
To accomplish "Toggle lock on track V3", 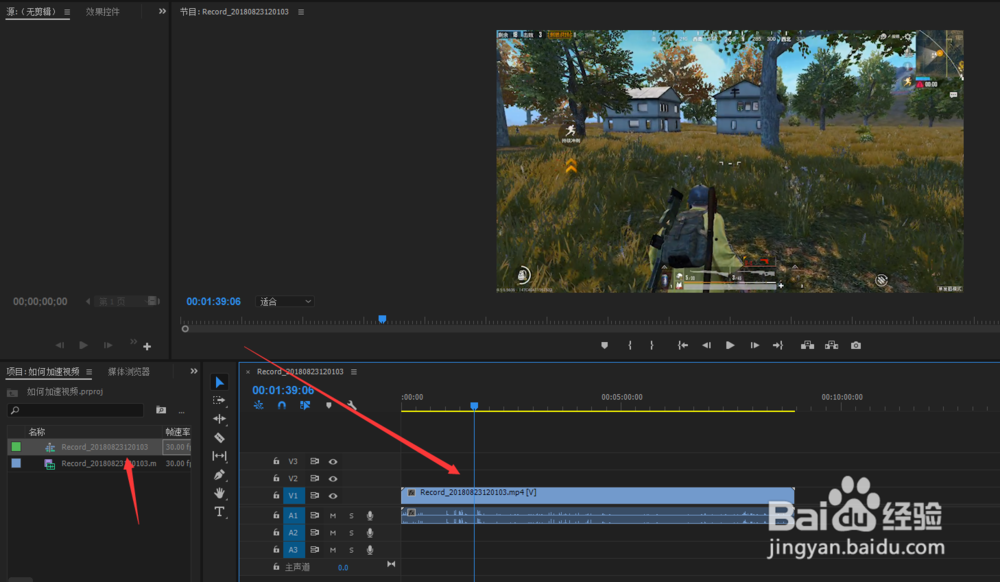I will [x=276, y=461].
